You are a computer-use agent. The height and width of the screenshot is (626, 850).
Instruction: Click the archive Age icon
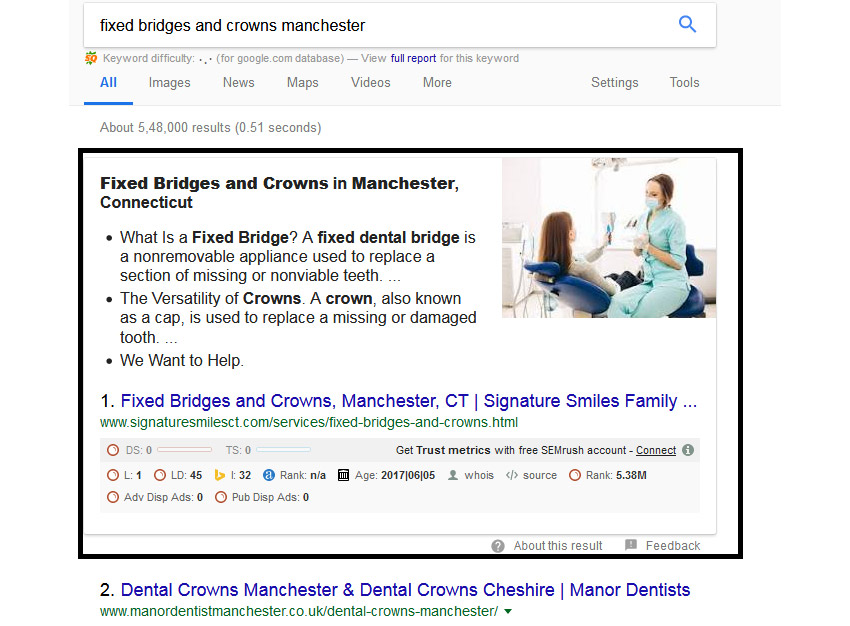(x=343, y=475)
